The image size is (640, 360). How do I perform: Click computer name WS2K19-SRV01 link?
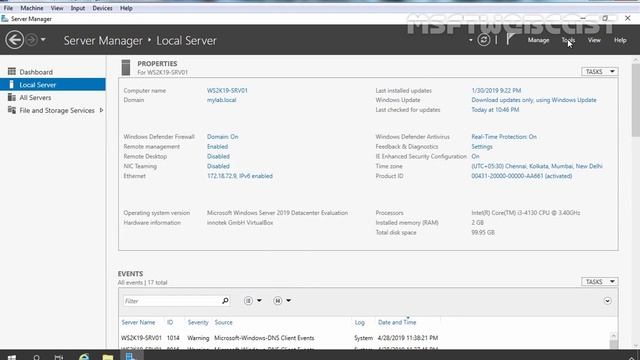[227, 91]
